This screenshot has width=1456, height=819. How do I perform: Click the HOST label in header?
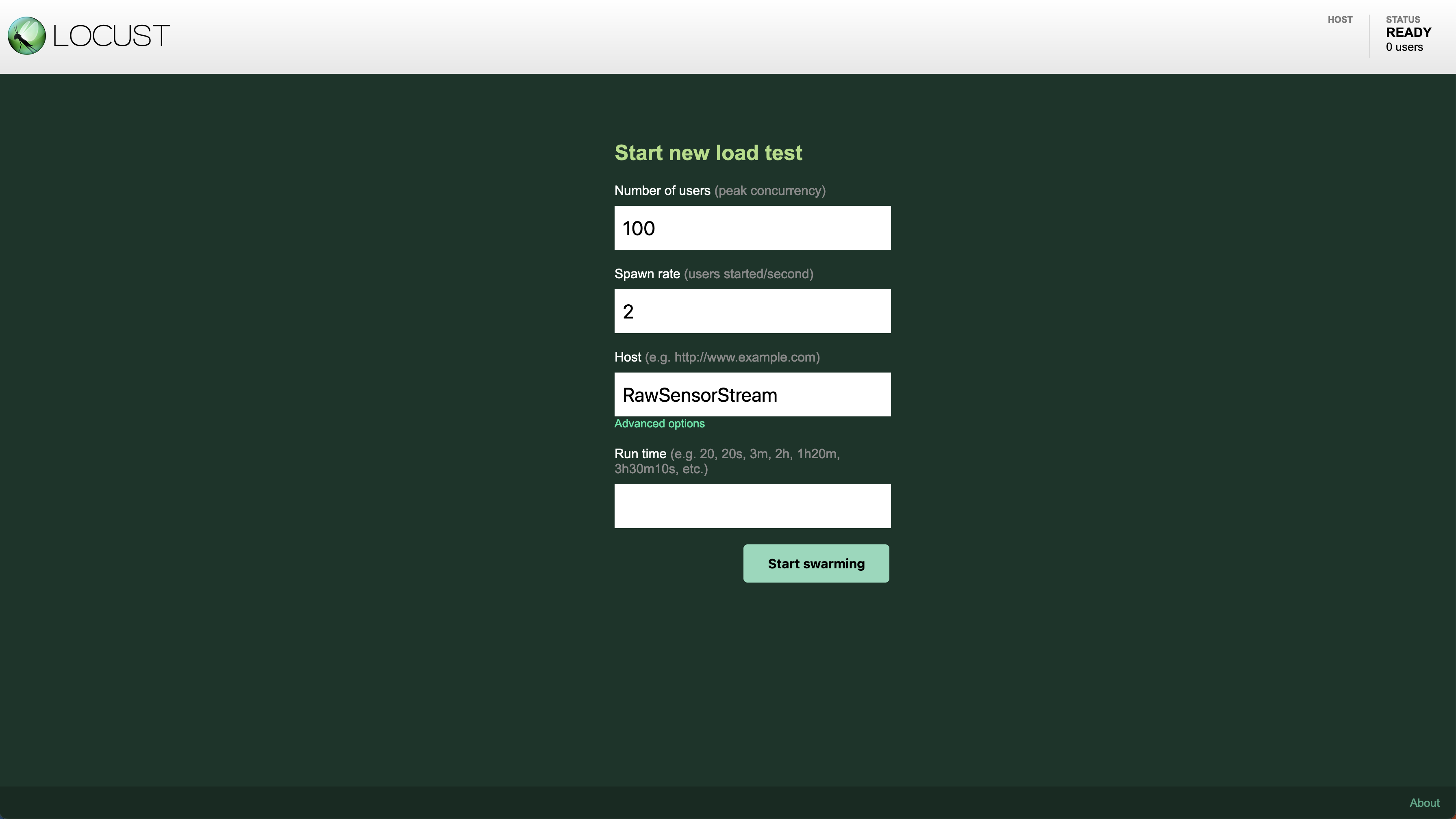point(1340,20)
